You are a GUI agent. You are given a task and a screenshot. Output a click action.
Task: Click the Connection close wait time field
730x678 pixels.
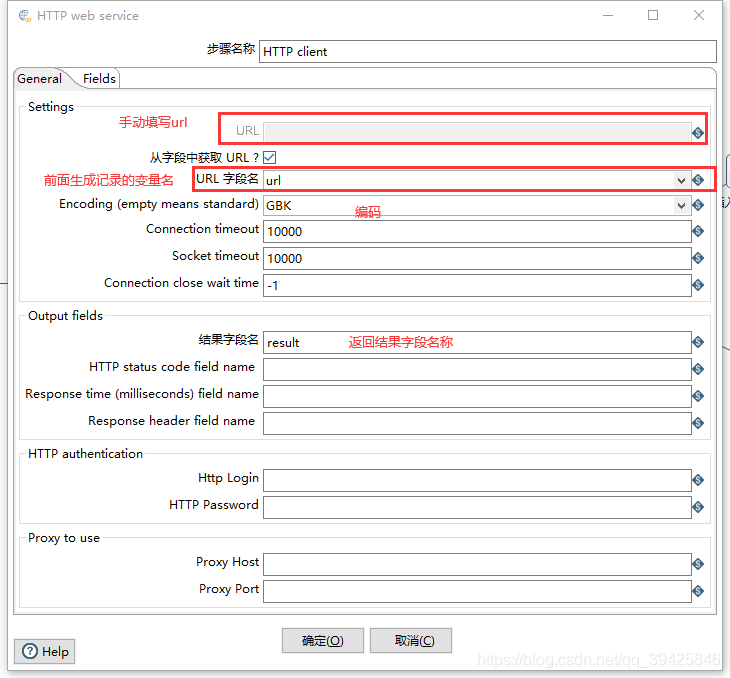pyautogui.click(x=477, y=285)
